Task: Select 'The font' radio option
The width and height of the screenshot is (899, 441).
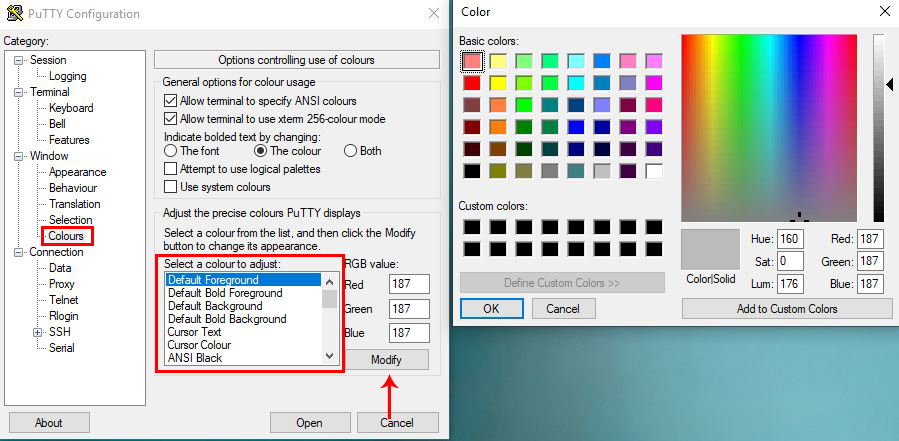Action: point(171,151)
